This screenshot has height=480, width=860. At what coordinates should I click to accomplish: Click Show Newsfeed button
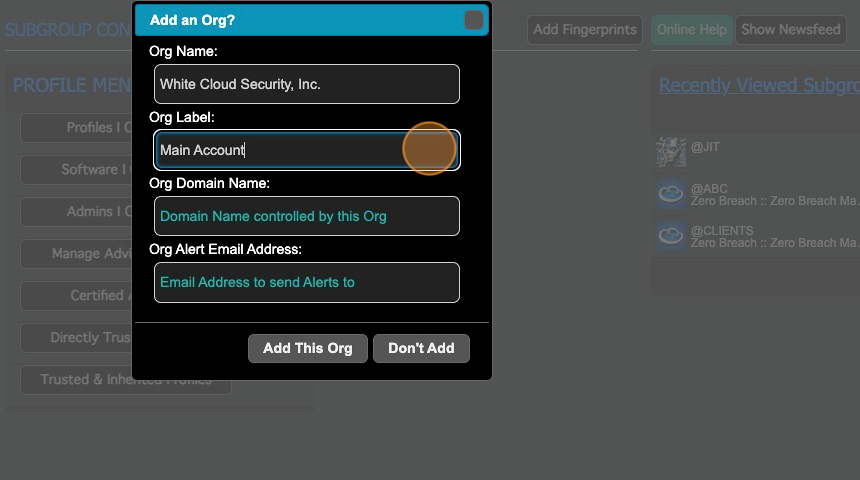790,30
